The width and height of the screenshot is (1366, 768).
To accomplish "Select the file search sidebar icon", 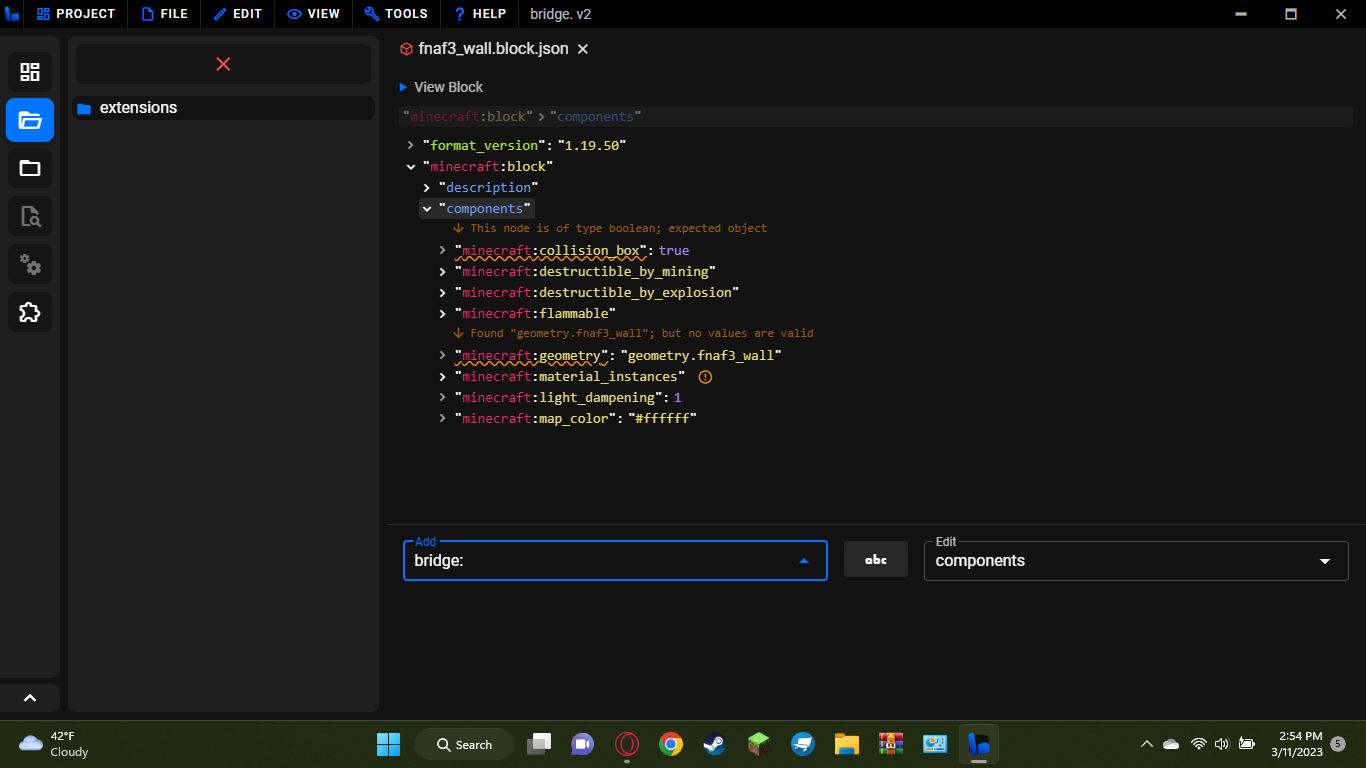I will coord(30,216).
